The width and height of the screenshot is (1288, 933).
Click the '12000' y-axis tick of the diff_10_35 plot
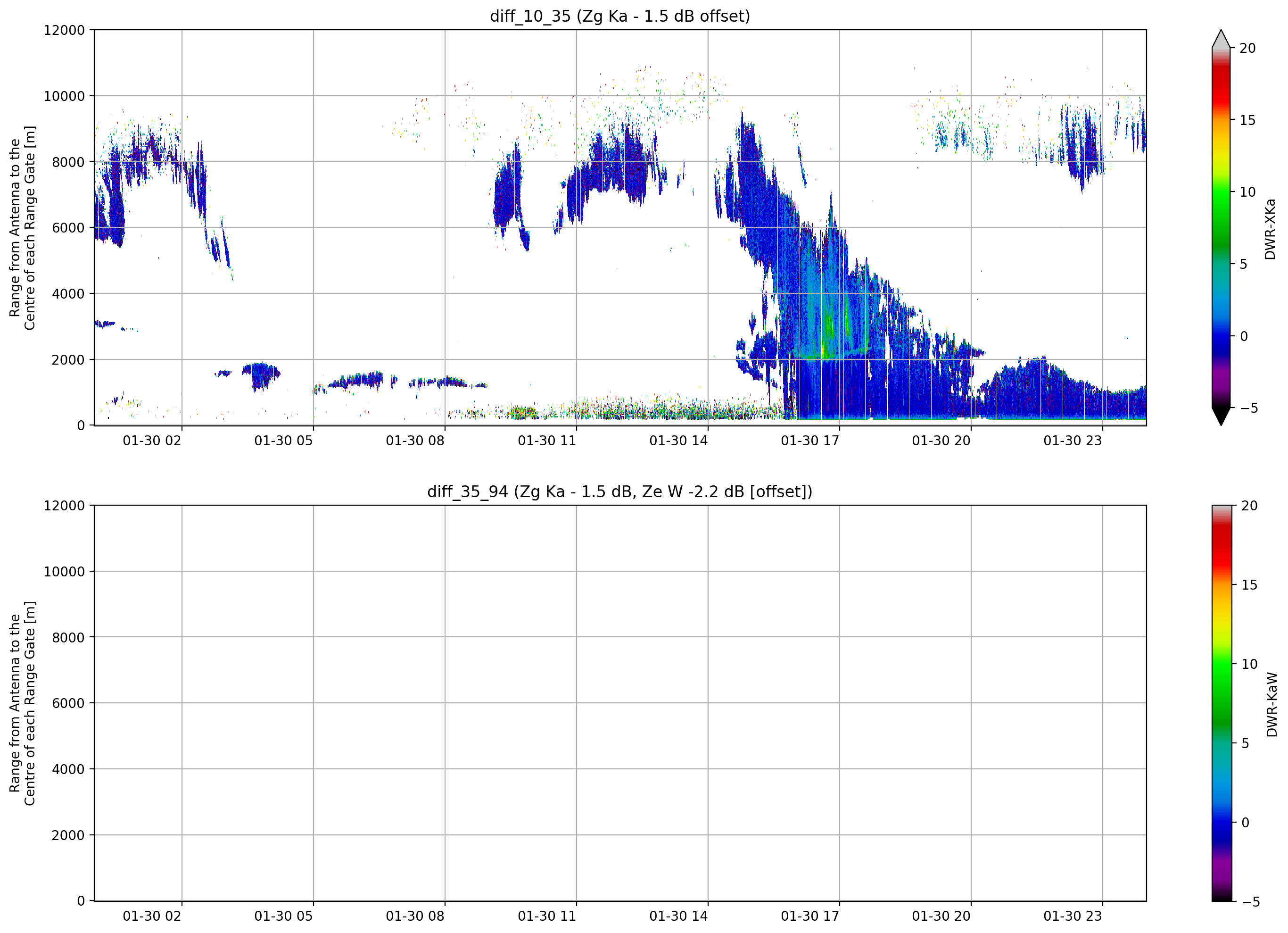[x=64, y=30]
